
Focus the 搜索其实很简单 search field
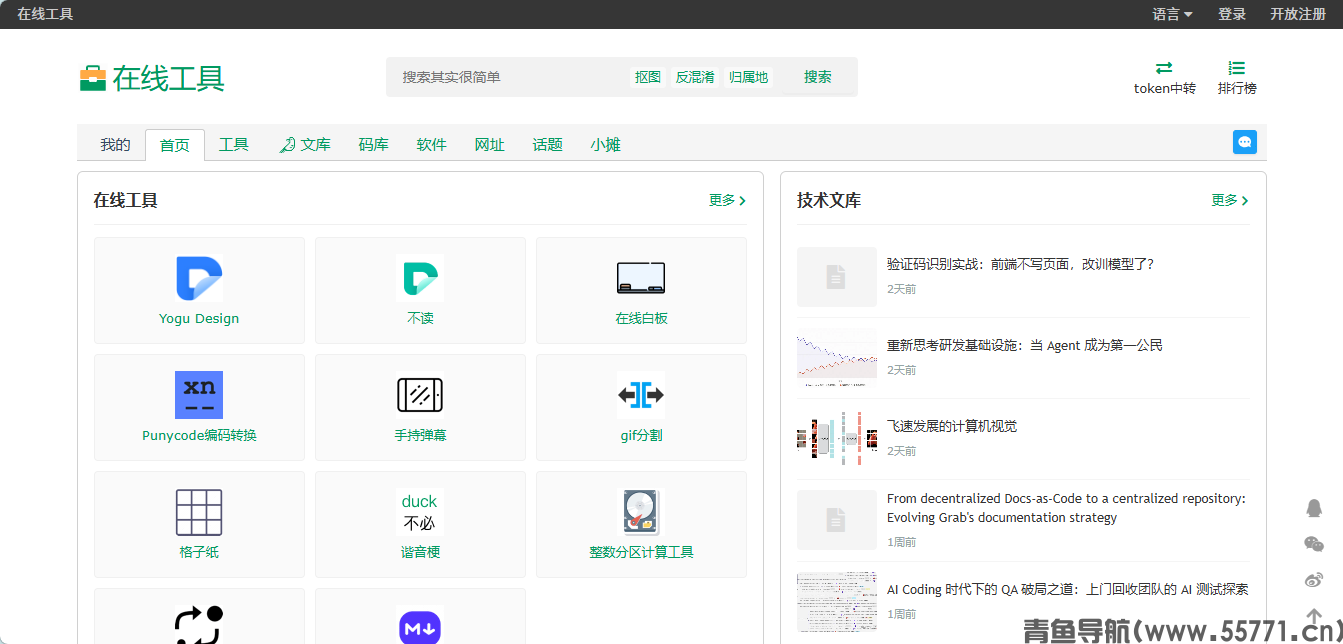click(510, 77)
